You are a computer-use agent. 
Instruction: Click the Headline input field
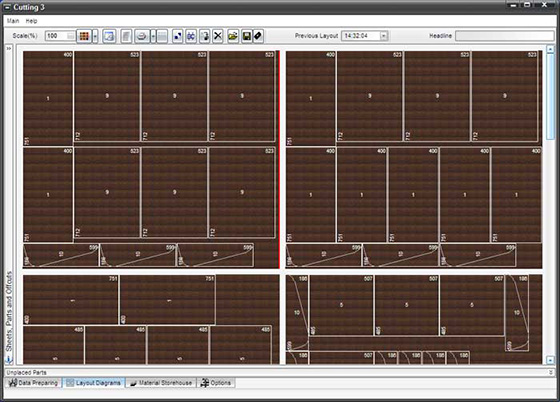[505, 36]
